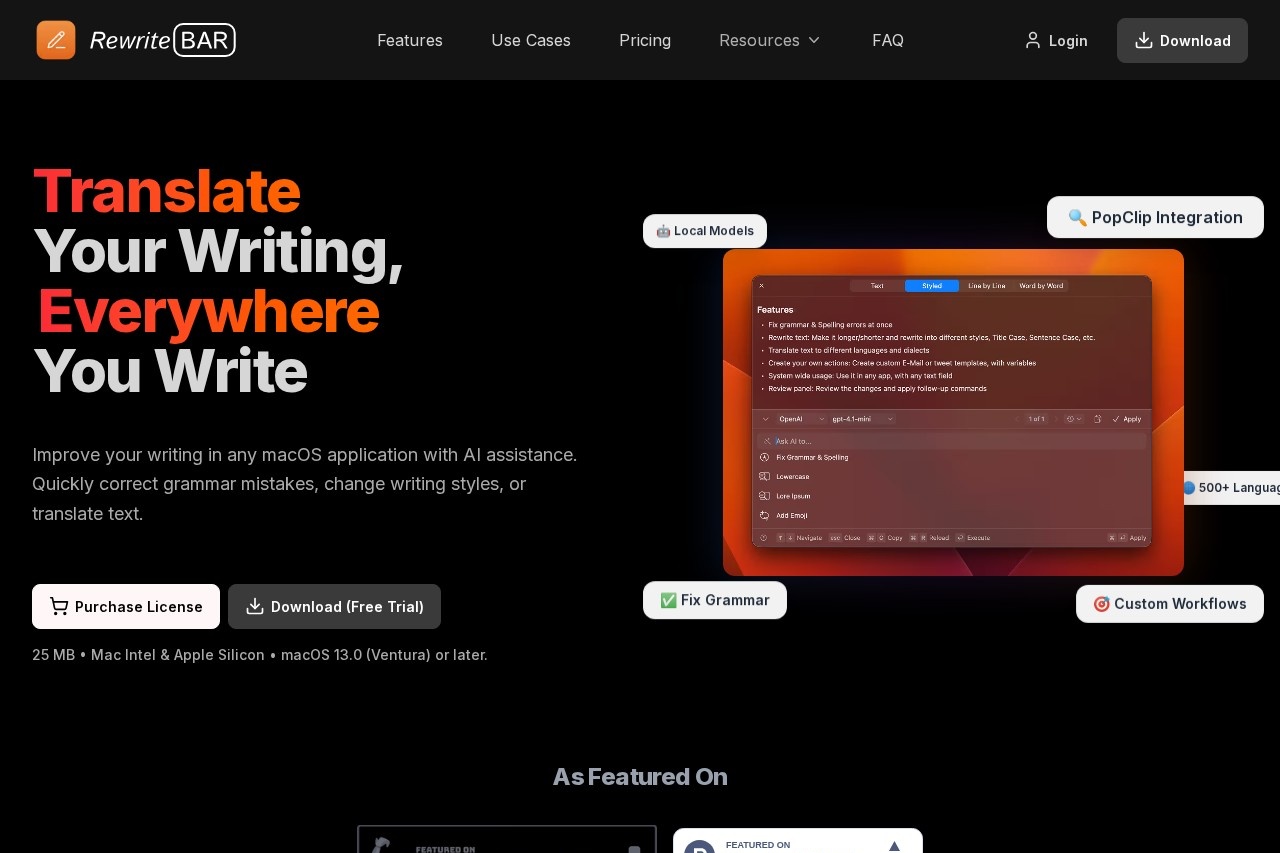Select the Add Emoji action icon
This screenshot has height=853, width=1280.
tap(764, 513)
